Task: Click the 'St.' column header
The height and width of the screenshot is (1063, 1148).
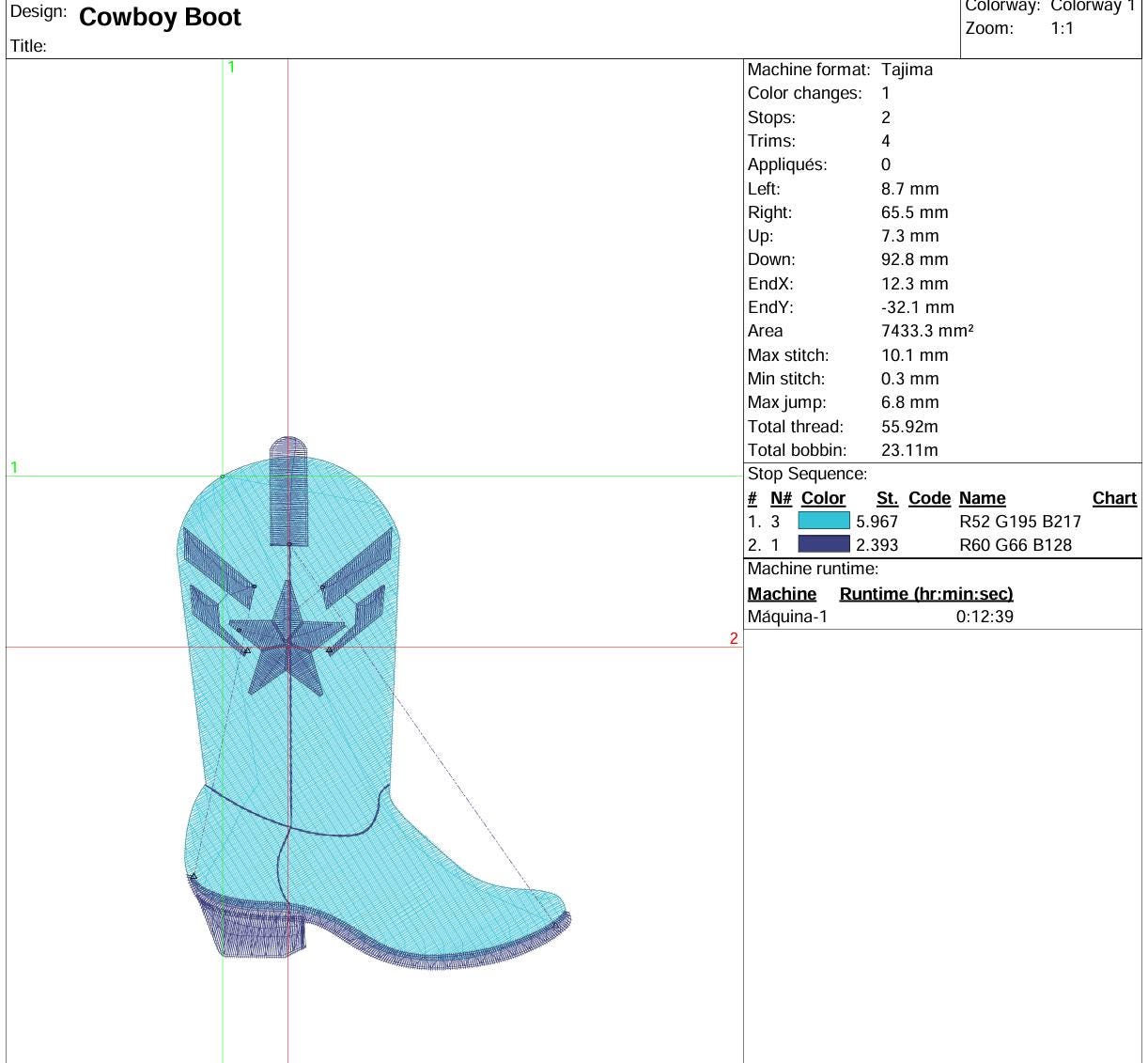Action: click(887, 498)
